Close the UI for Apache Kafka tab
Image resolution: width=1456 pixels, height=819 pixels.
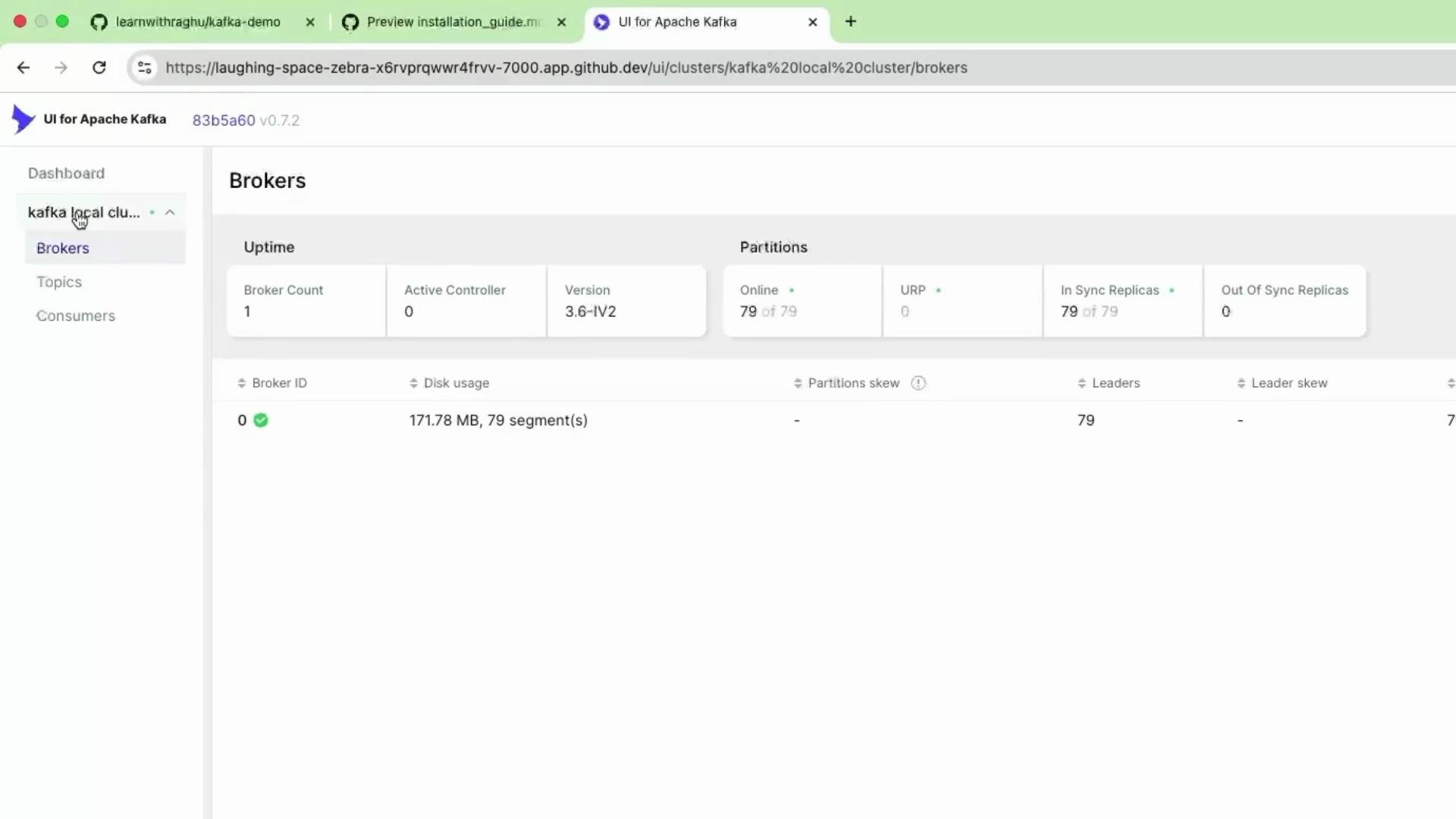pyautogui.click(x=813, y=22)
